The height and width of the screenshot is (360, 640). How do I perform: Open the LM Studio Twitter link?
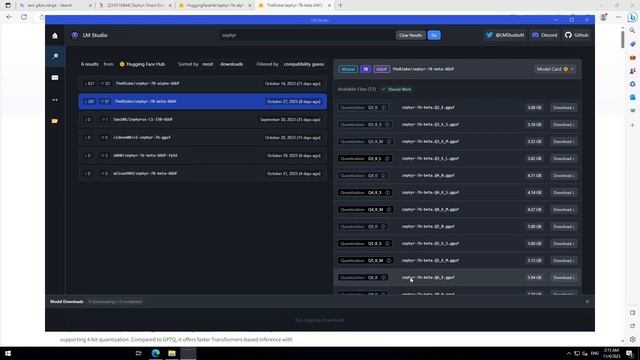pos(505,35)
